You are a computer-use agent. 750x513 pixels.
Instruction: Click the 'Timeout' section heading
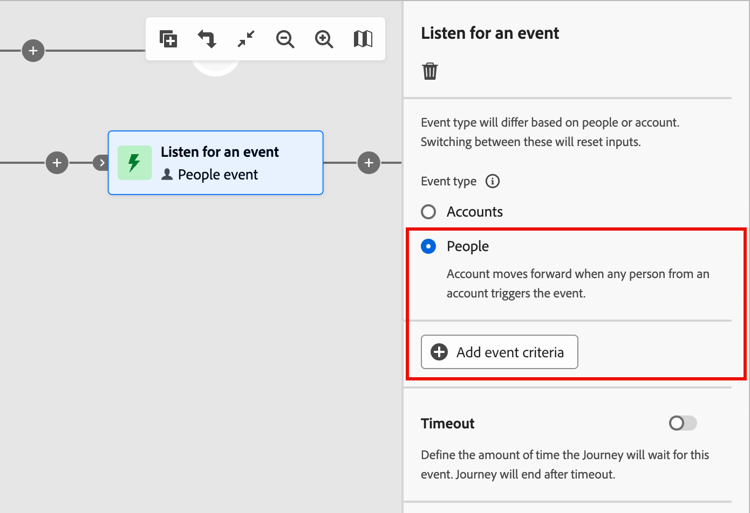pyautogui.click(x=448, y=424)
